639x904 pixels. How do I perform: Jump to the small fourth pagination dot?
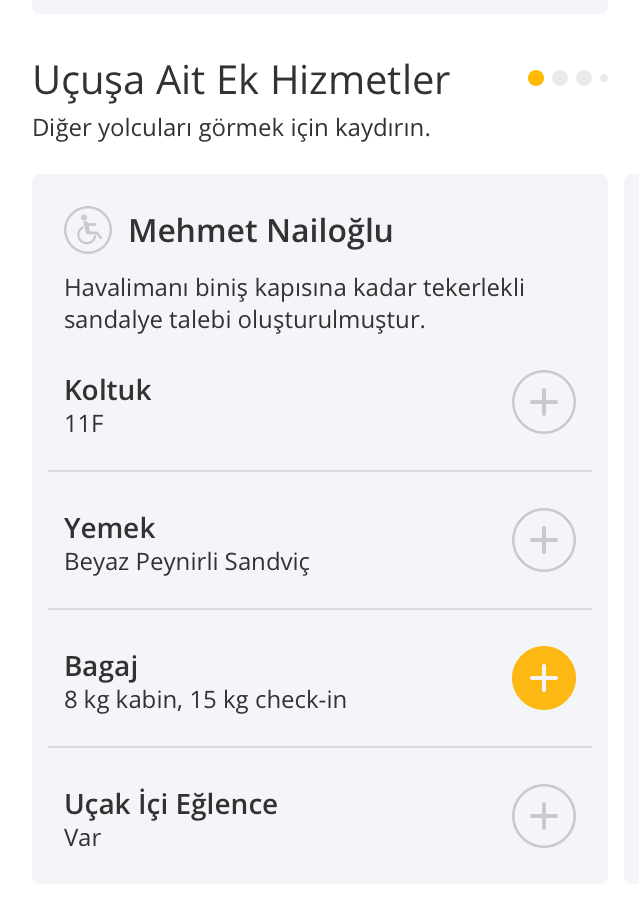coord(604,78)
